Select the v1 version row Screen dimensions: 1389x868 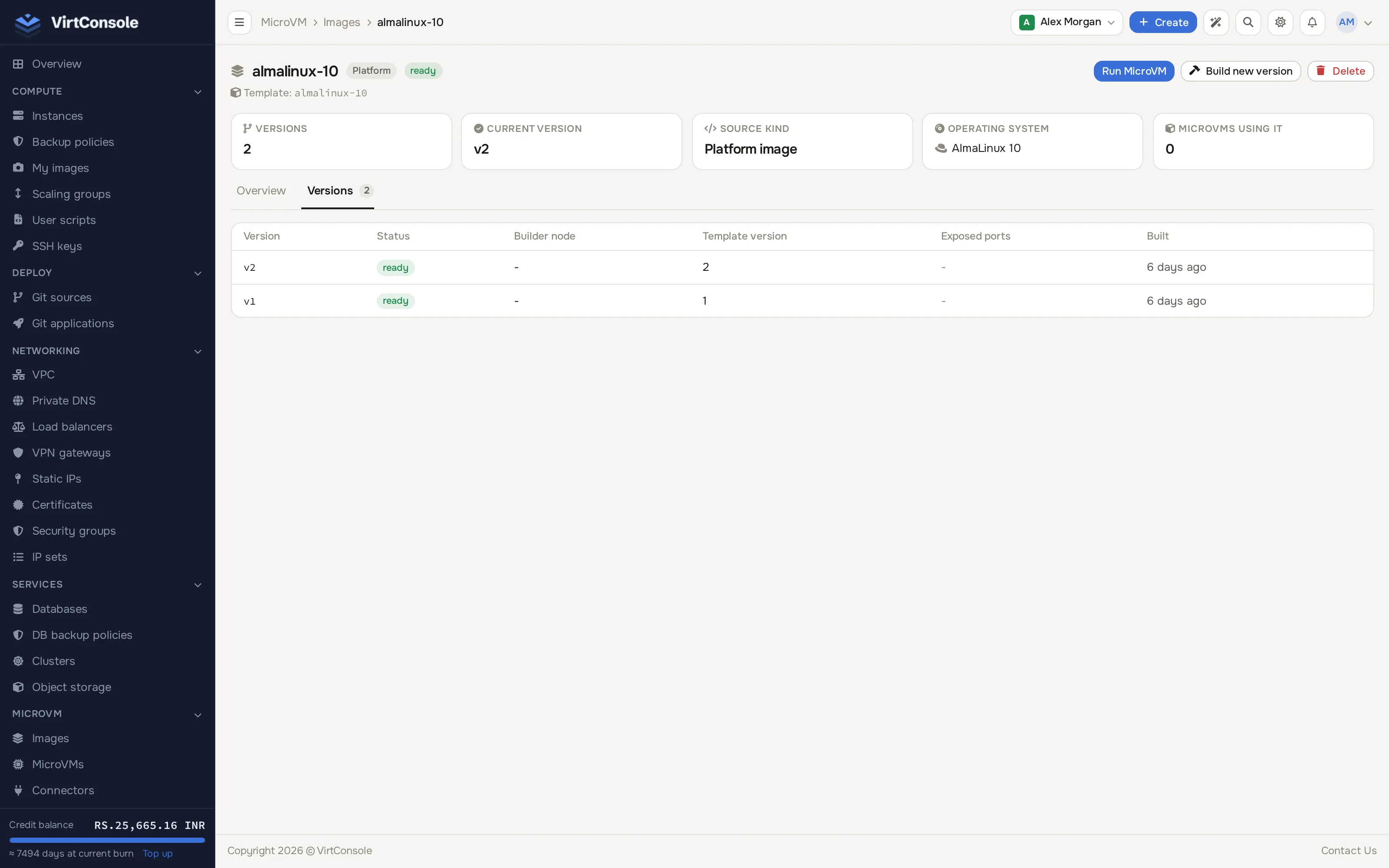pyautogui.click(x=802, y=301)
